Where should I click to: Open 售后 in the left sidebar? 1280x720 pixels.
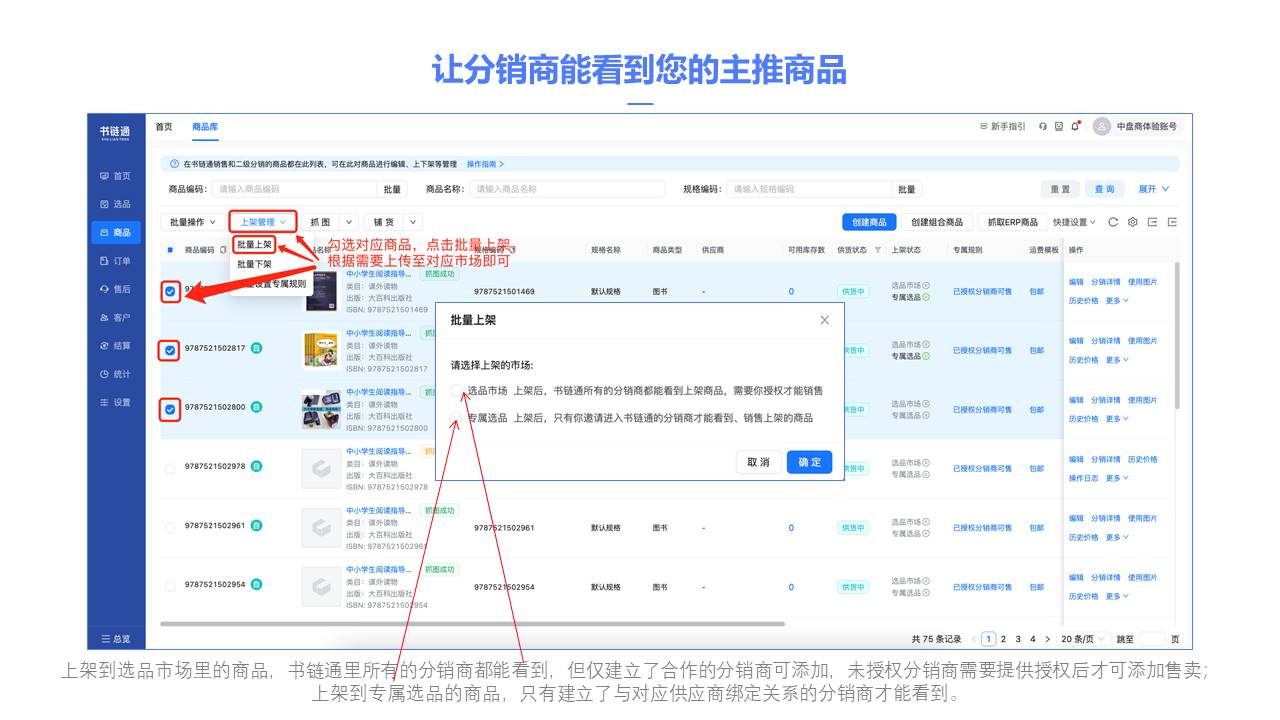tap(116, 289)
